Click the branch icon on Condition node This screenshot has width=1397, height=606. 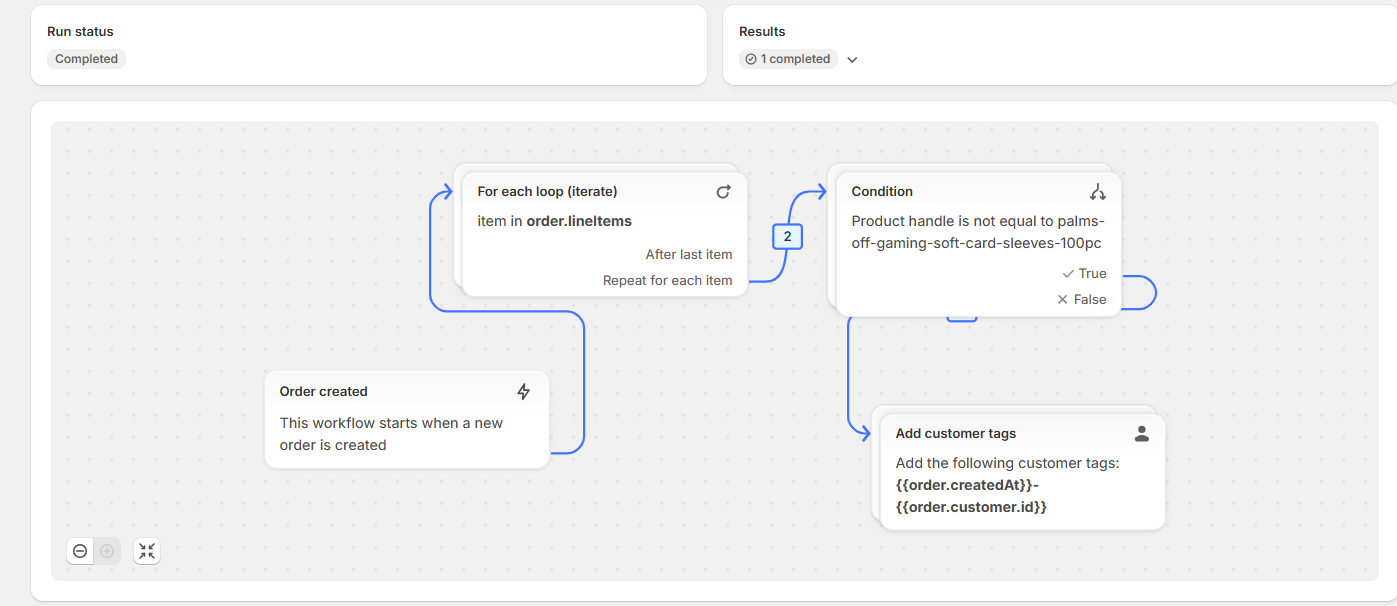coord(1098,191)
